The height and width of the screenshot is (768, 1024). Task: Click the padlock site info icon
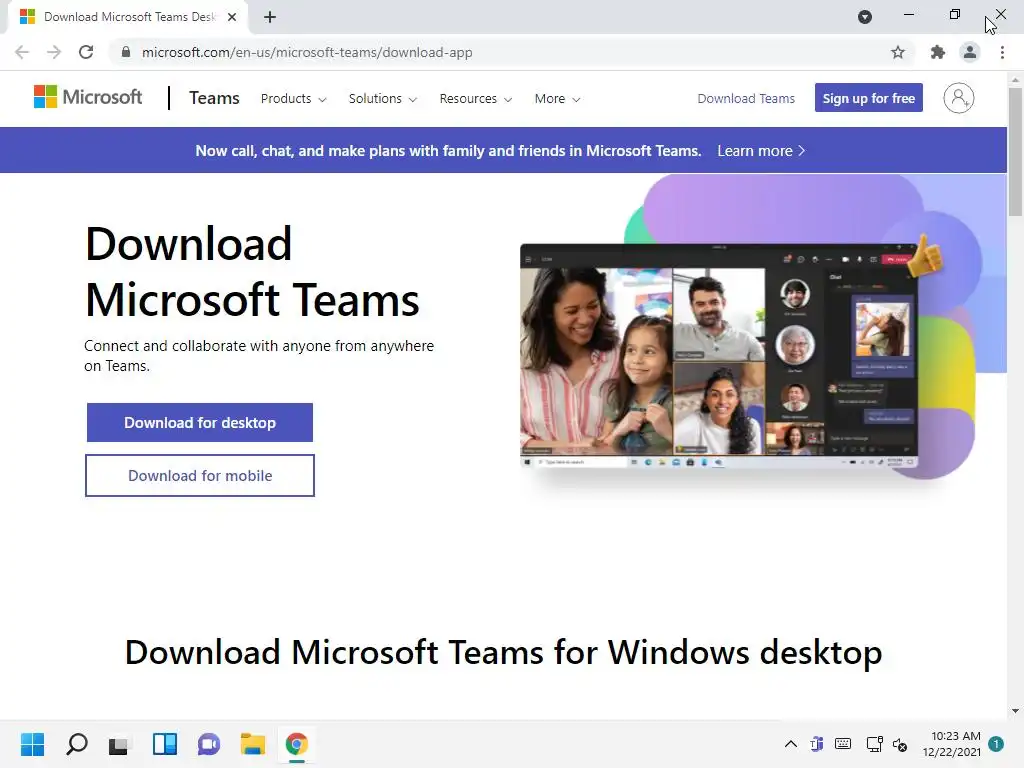pyautogui.click(x=126, y=52)
